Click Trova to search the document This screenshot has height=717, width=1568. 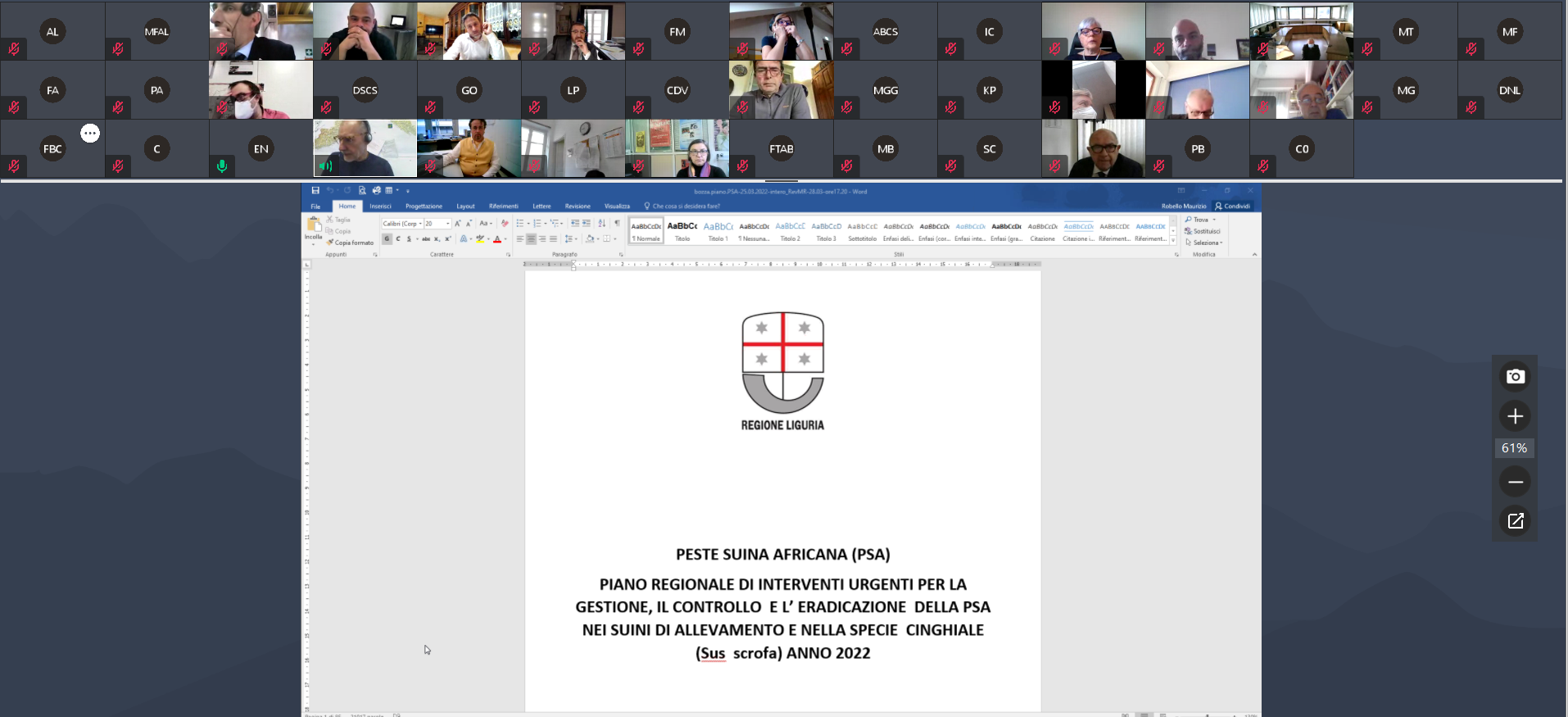click(1196, 220)
